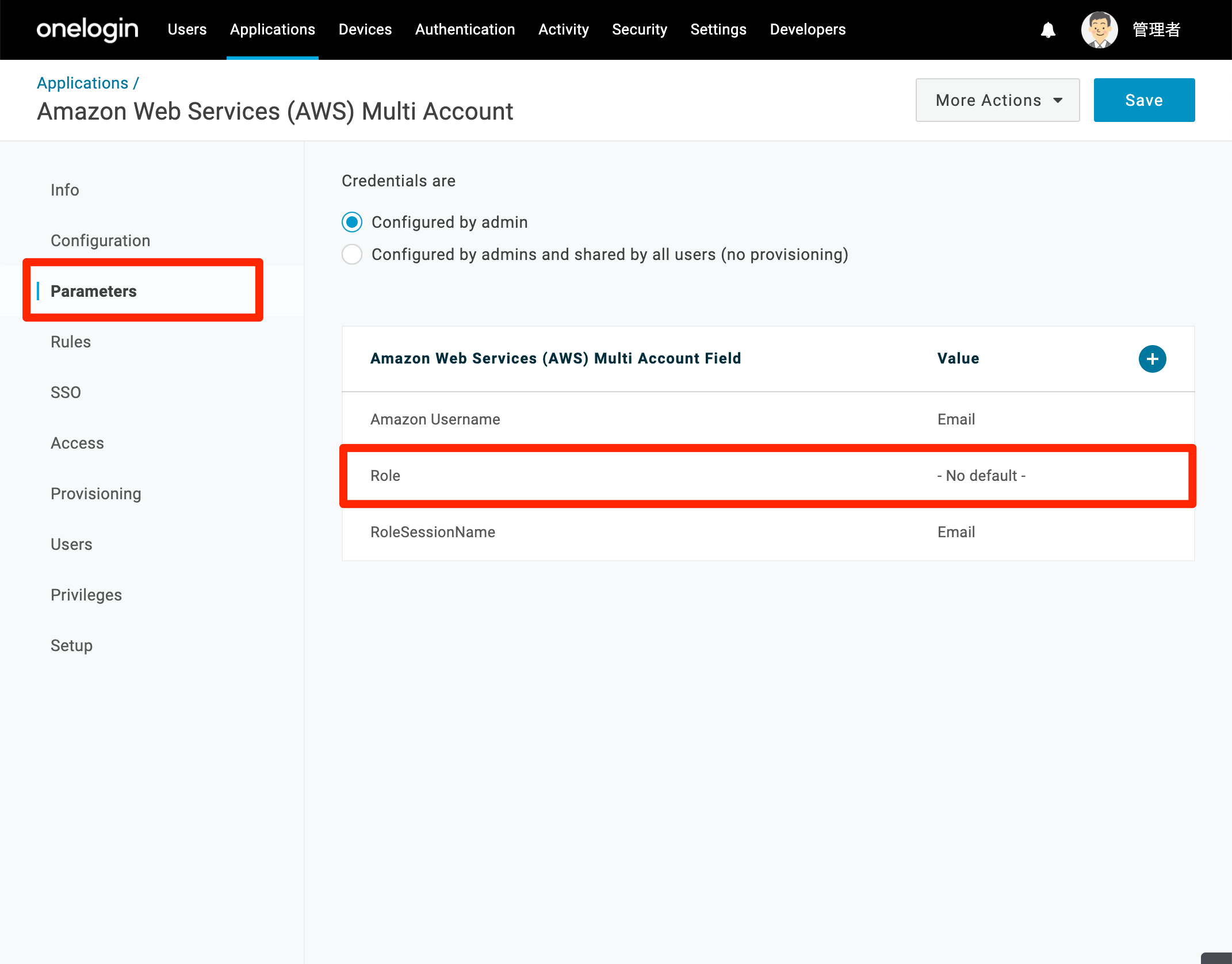Switch to the Rules tab
1232x964 pixels.
coord(71,342)
